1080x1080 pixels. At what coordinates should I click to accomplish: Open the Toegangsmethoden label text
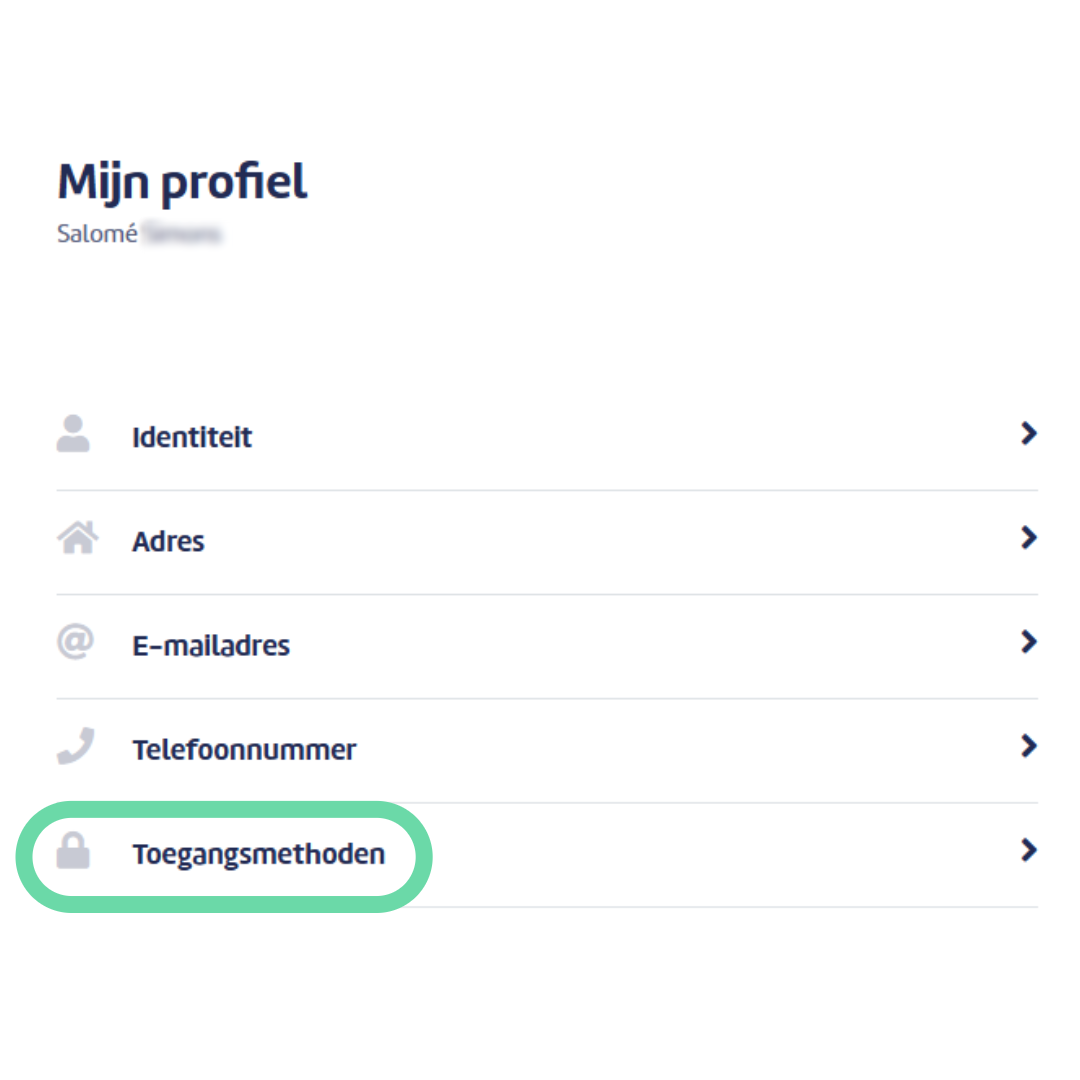[x=259, y=854]
